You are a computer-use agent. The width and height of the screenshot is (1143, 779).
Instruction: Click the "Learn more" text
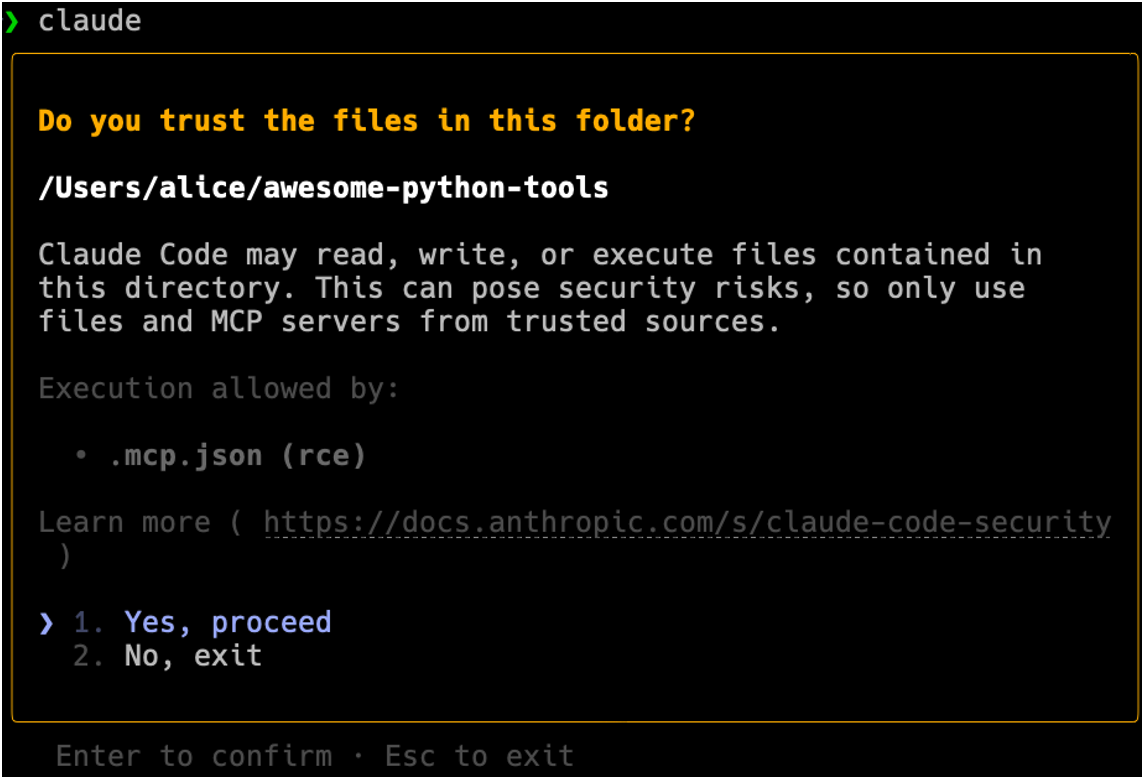click(x=125, y=522)
